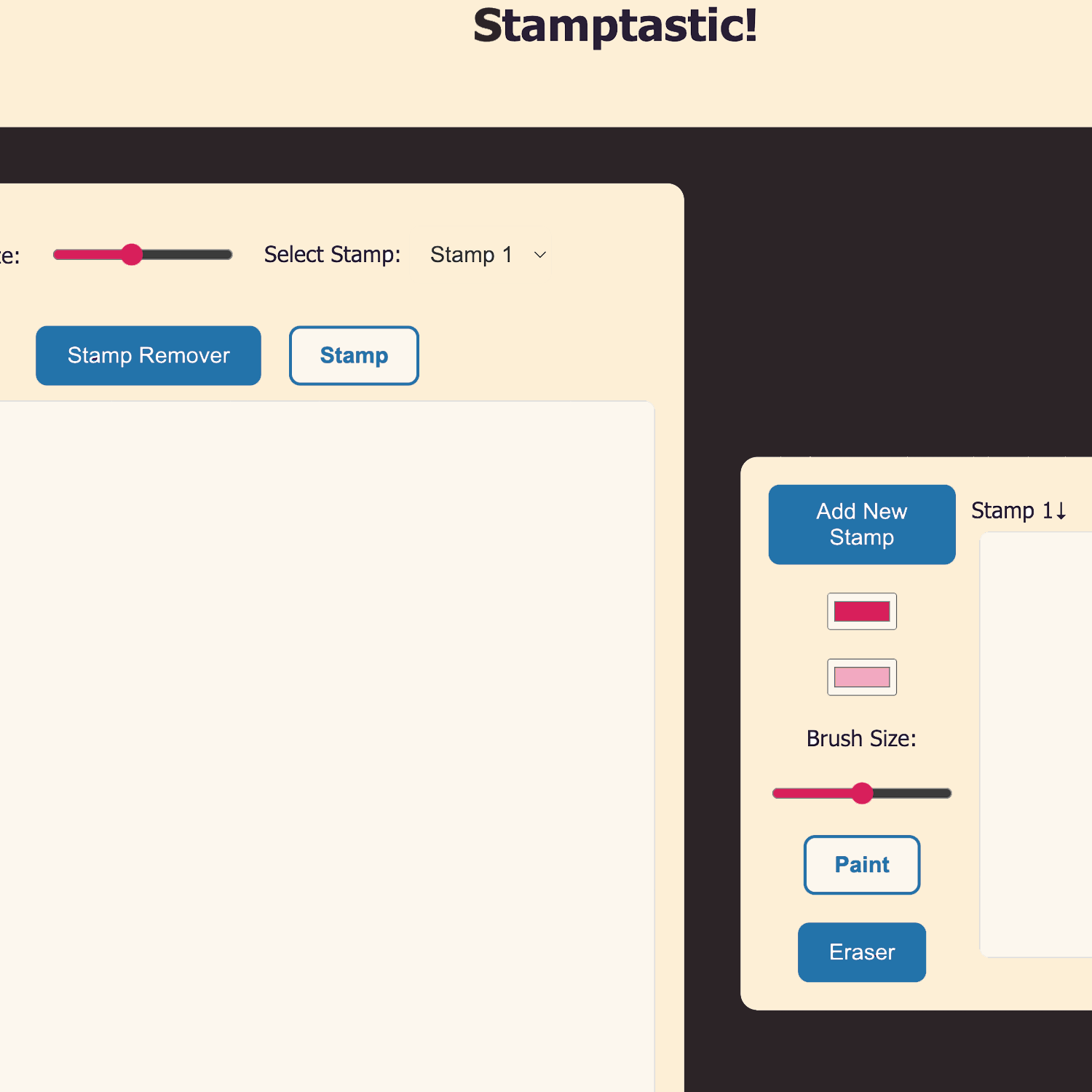Click the Select Stamp: label
The height and width of the screenshot is (1092, 1092).
(x=332, y=255)
